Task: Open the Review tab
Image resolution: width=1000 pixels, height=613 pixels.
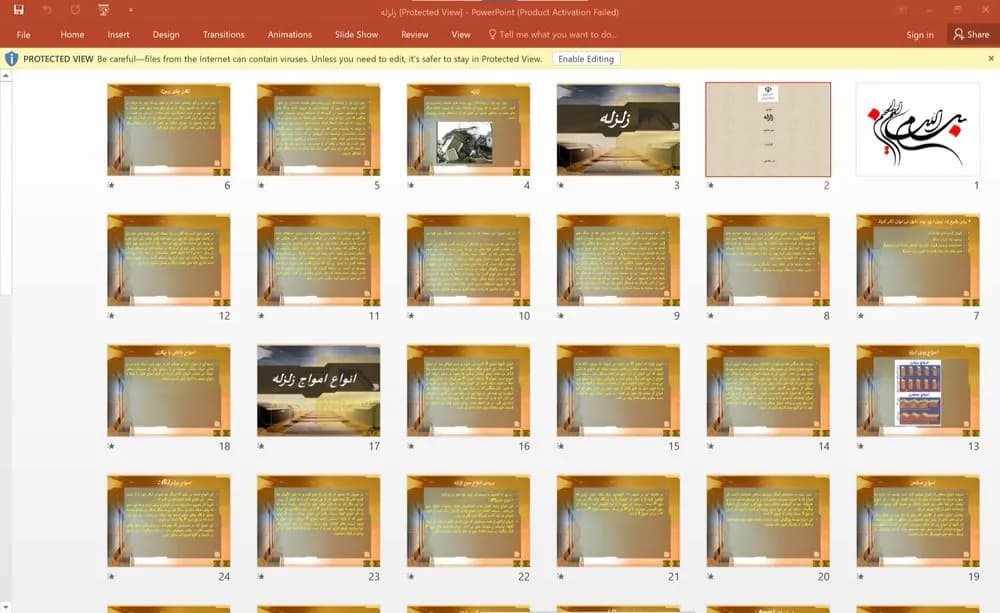Action: 415,34
